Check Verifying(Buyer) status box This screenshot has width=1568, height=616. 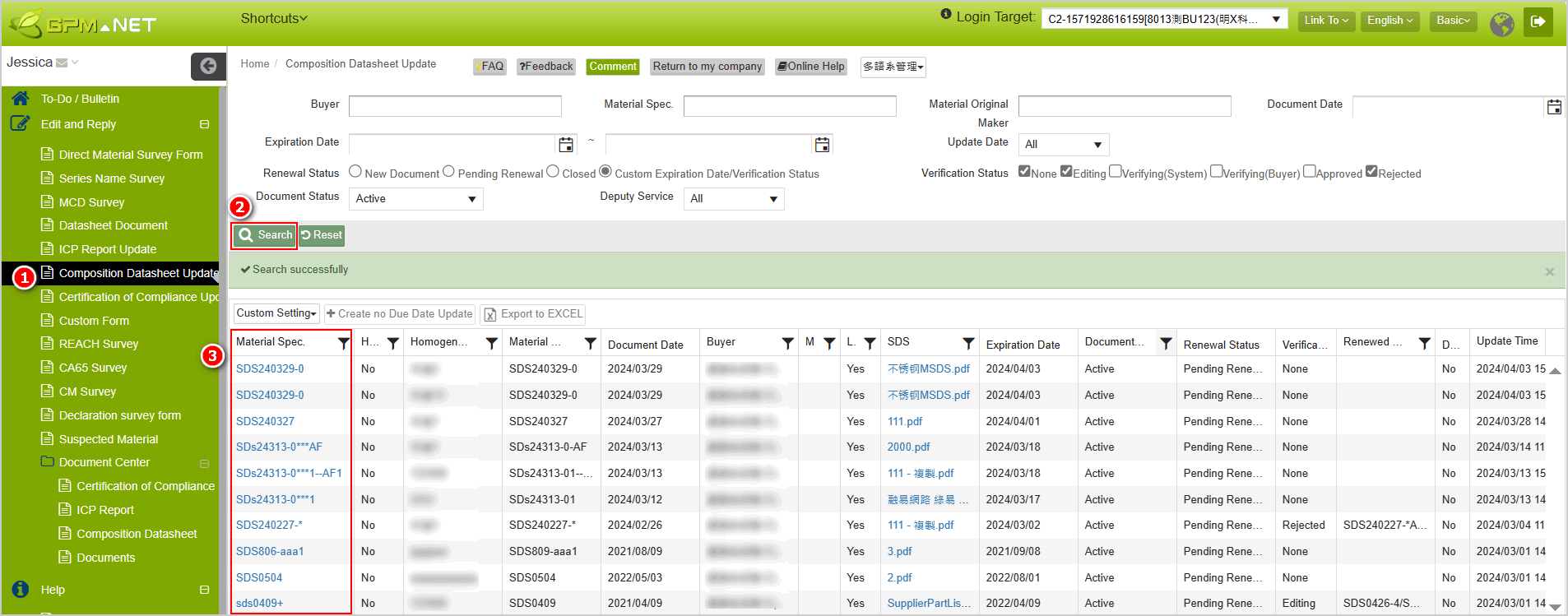[1216, 171]
